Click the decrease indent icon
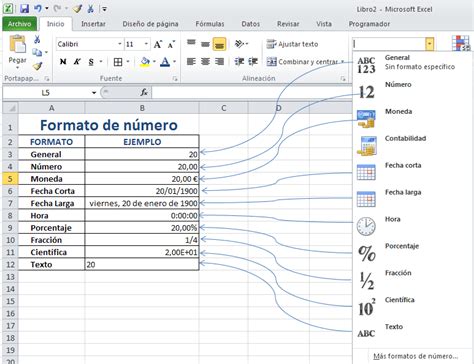This screenshot has width=474, height=364. (239, 62)
